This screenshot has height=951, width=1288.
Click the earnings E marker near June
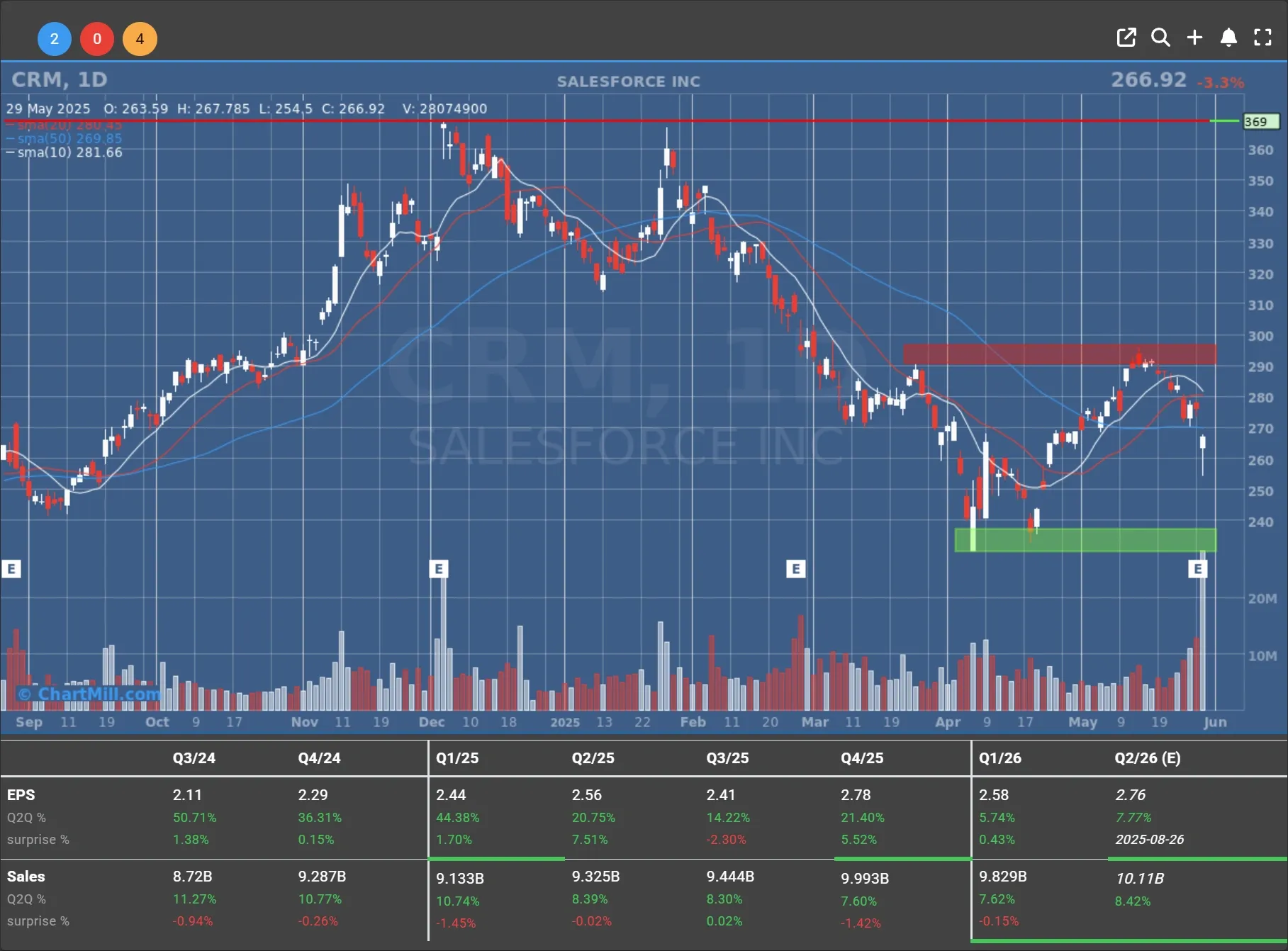1198,568
